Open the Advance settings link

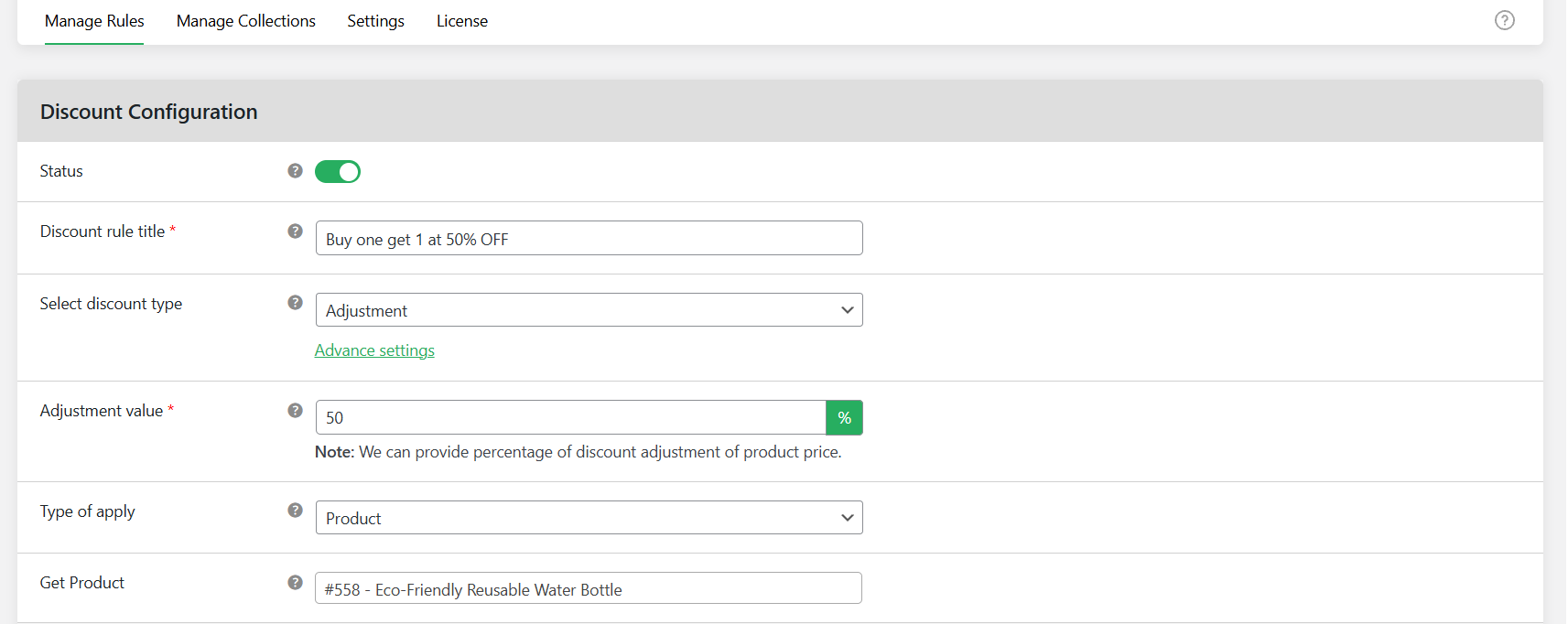374,350
